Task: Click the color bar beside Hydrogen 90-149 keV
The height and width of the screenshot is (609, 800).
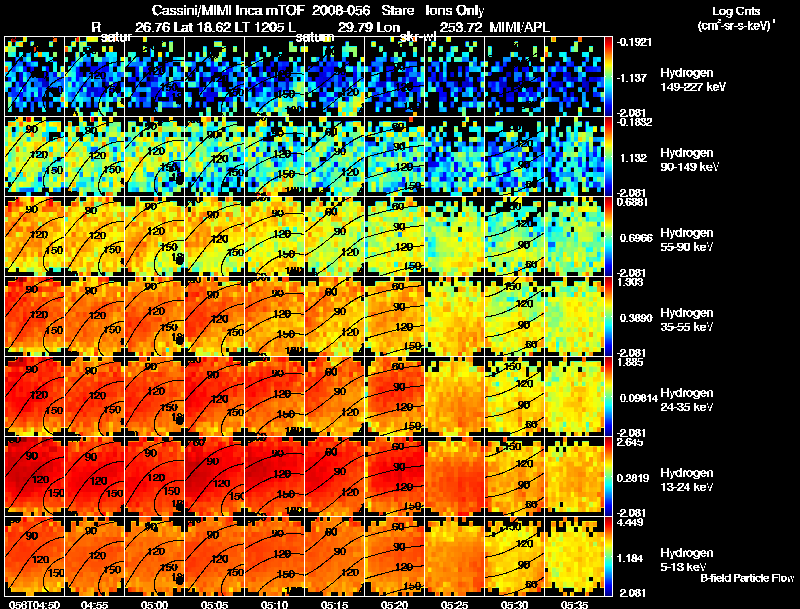Action: point(608,157)
